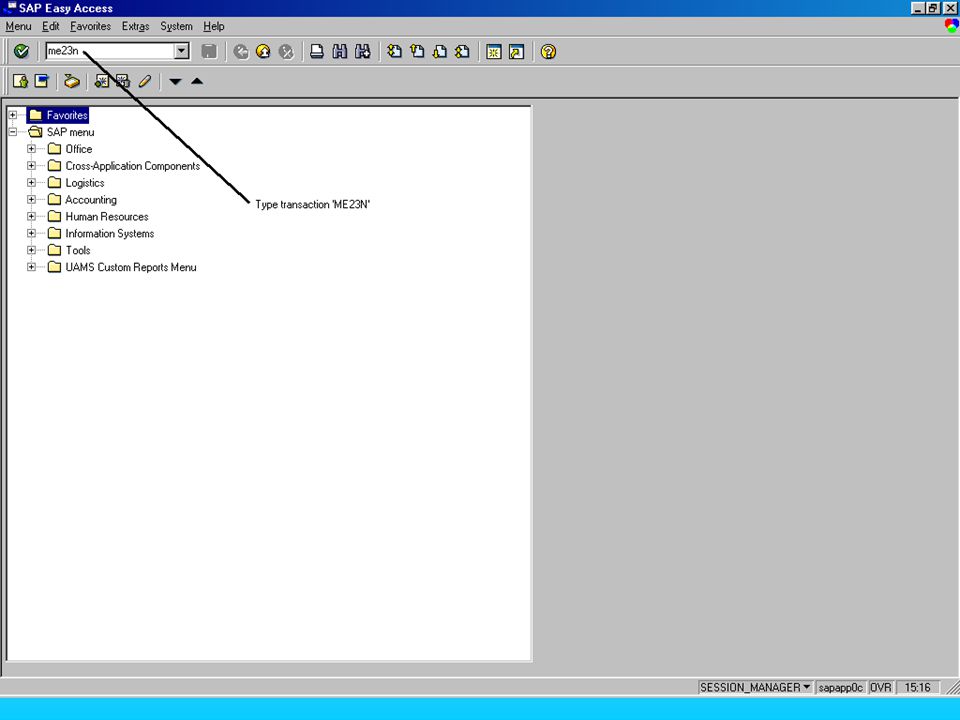Screen dimensions: 960x720
Task: Open the Help menu
Action: pyautogui.click(x=214, y=26)
